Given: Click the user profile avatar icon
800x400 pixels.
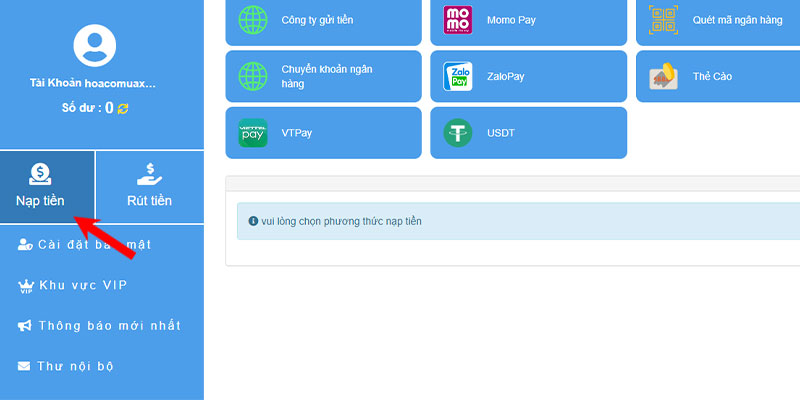Looking at the screenshot, I should pos(94,45).
